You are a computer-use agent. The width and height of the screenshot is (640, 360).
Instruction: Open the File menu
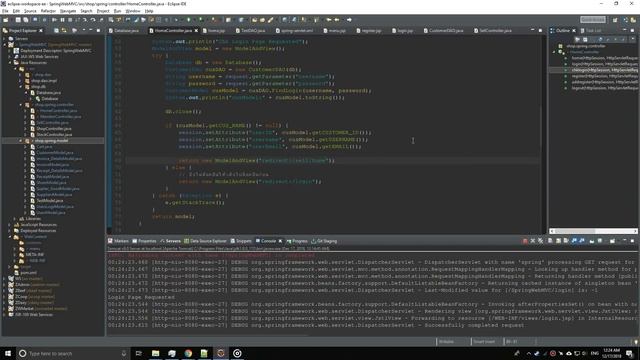(5, 11)
